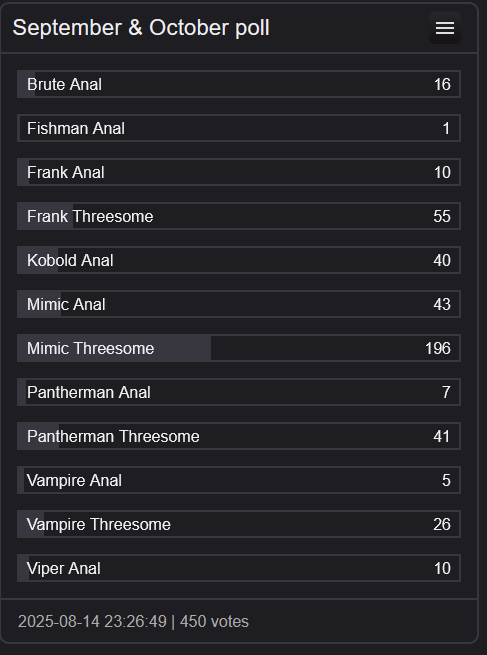Choose the Mimic Anal poll entry
Image resolution: width=487 pixels, height=655 pixels.
point(239,304)
